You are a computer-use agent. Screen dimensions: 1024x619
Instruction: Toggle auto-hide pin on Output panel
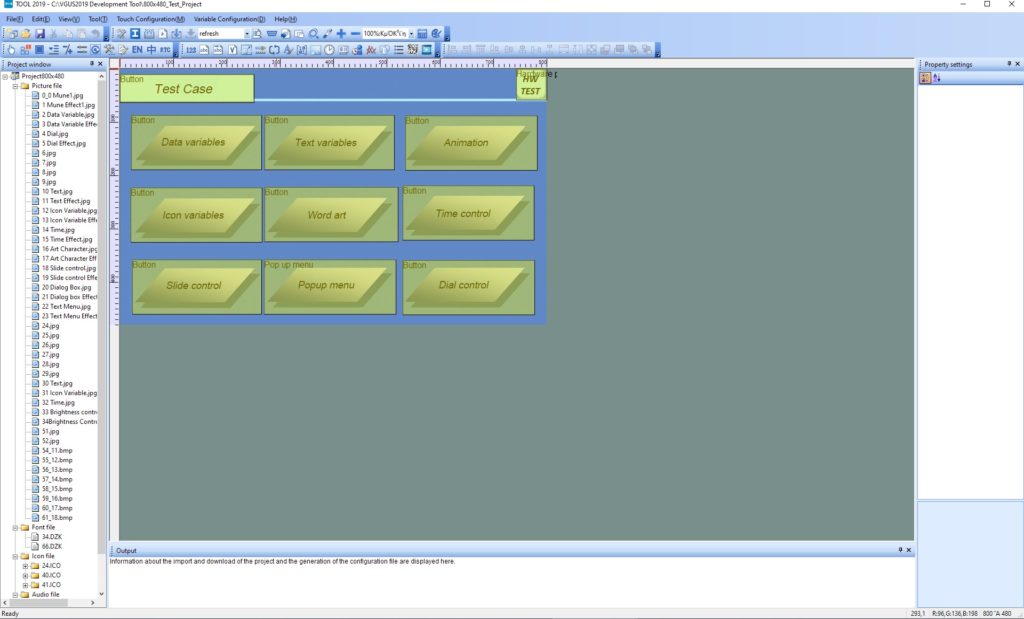coord(900,550)
